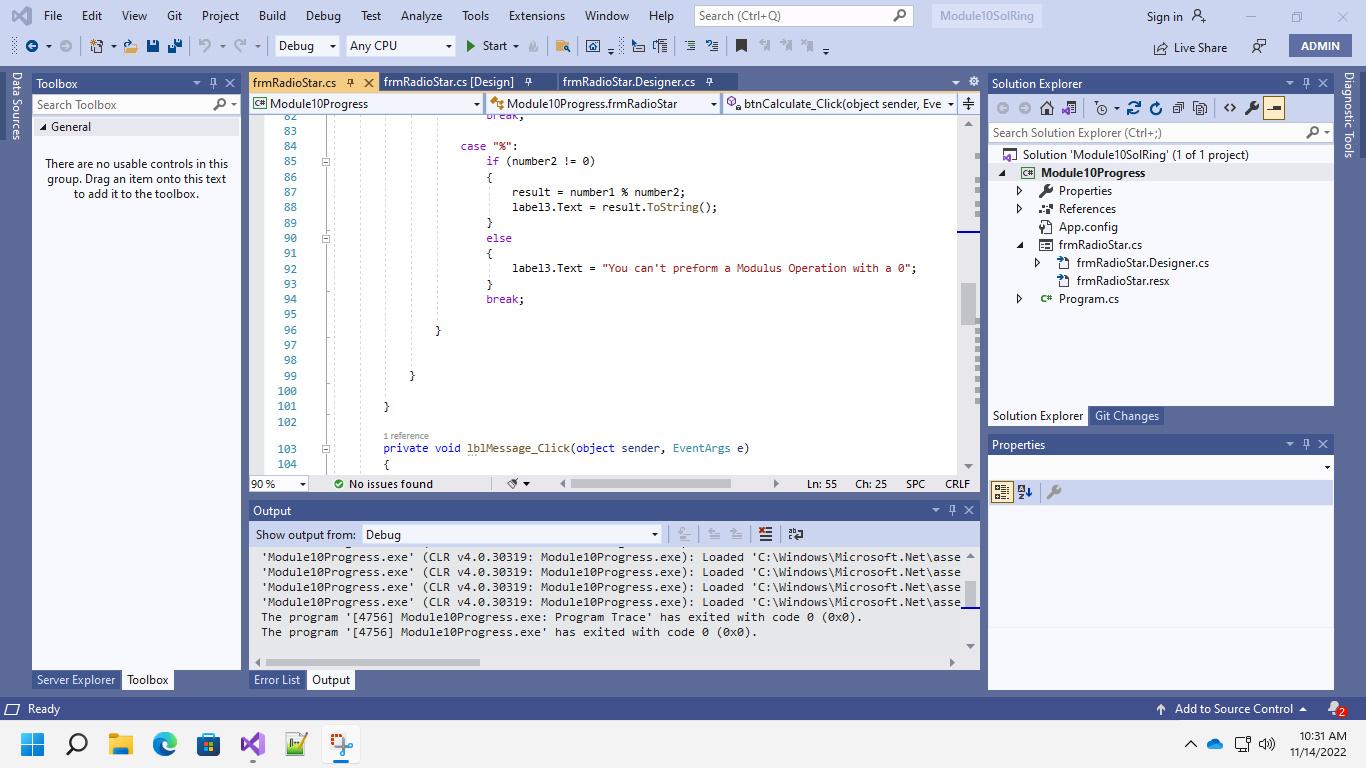The image size is (1366, 768).
Task: Toggle auto-hide pin on the Toolbox panel
Action: point(213,84)
